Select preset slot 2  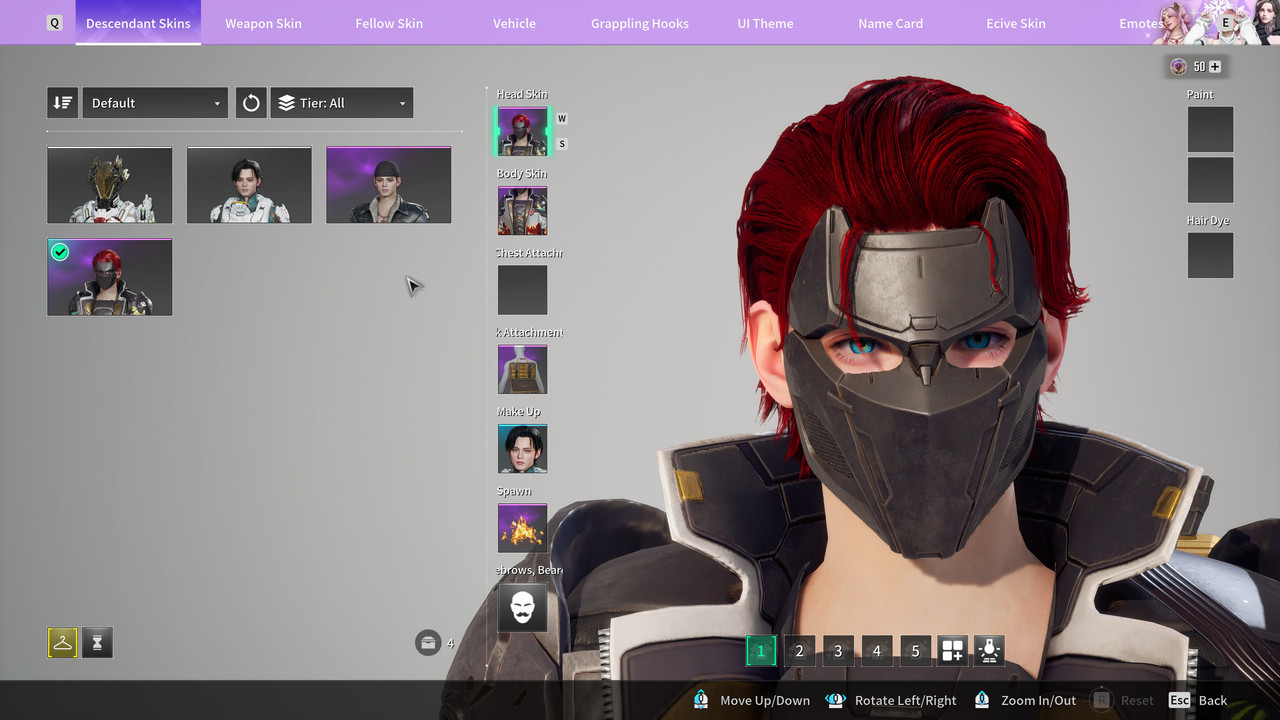[x=799, y=651]
